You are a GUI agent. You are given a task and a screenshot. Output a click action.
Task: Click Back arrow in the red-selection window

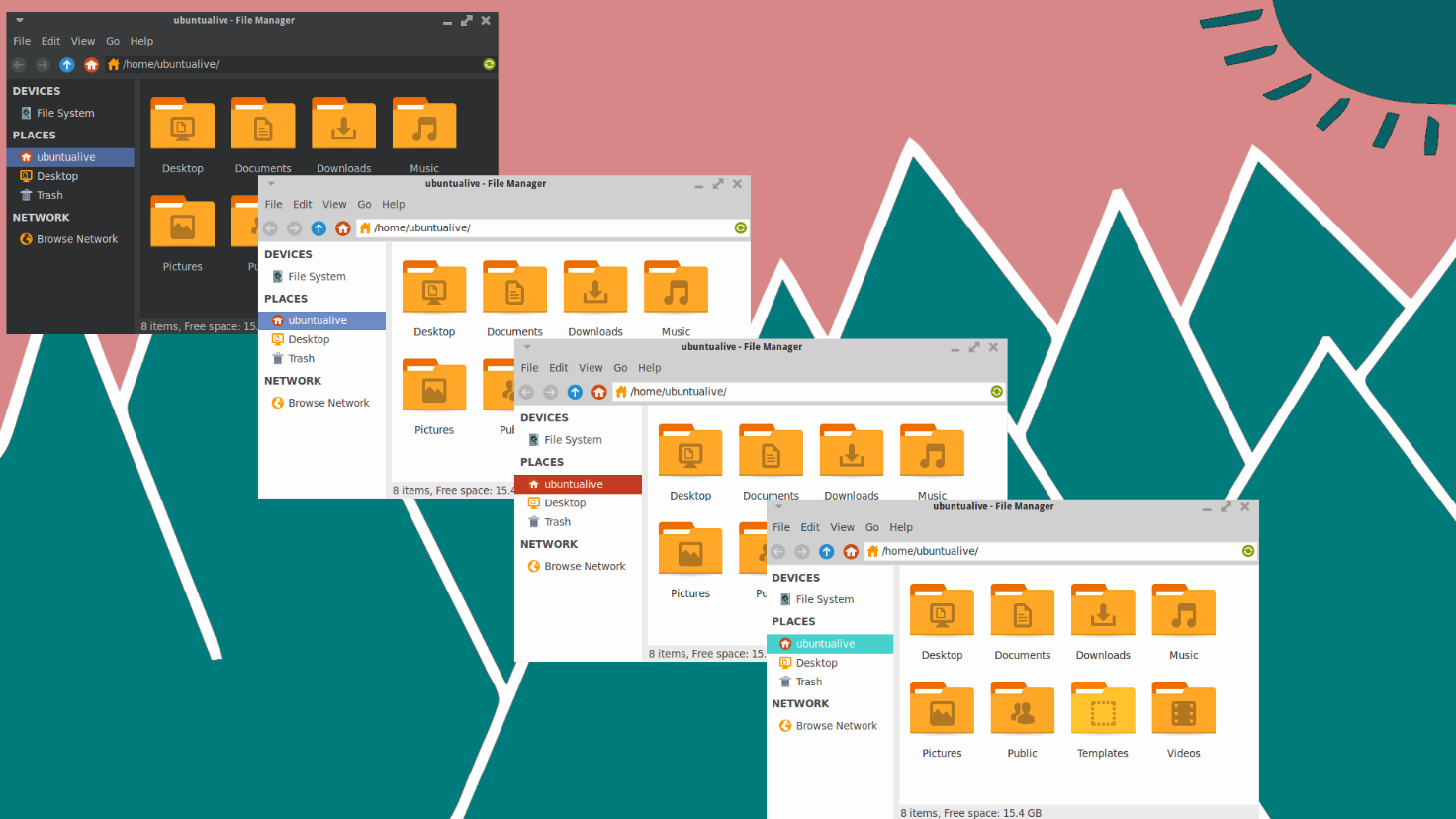526,392
